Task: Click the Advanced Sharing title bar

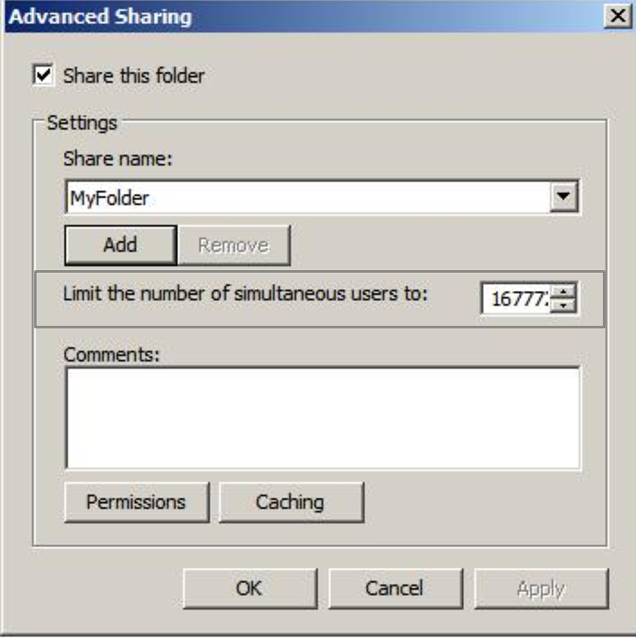Action: pos(300,17)
